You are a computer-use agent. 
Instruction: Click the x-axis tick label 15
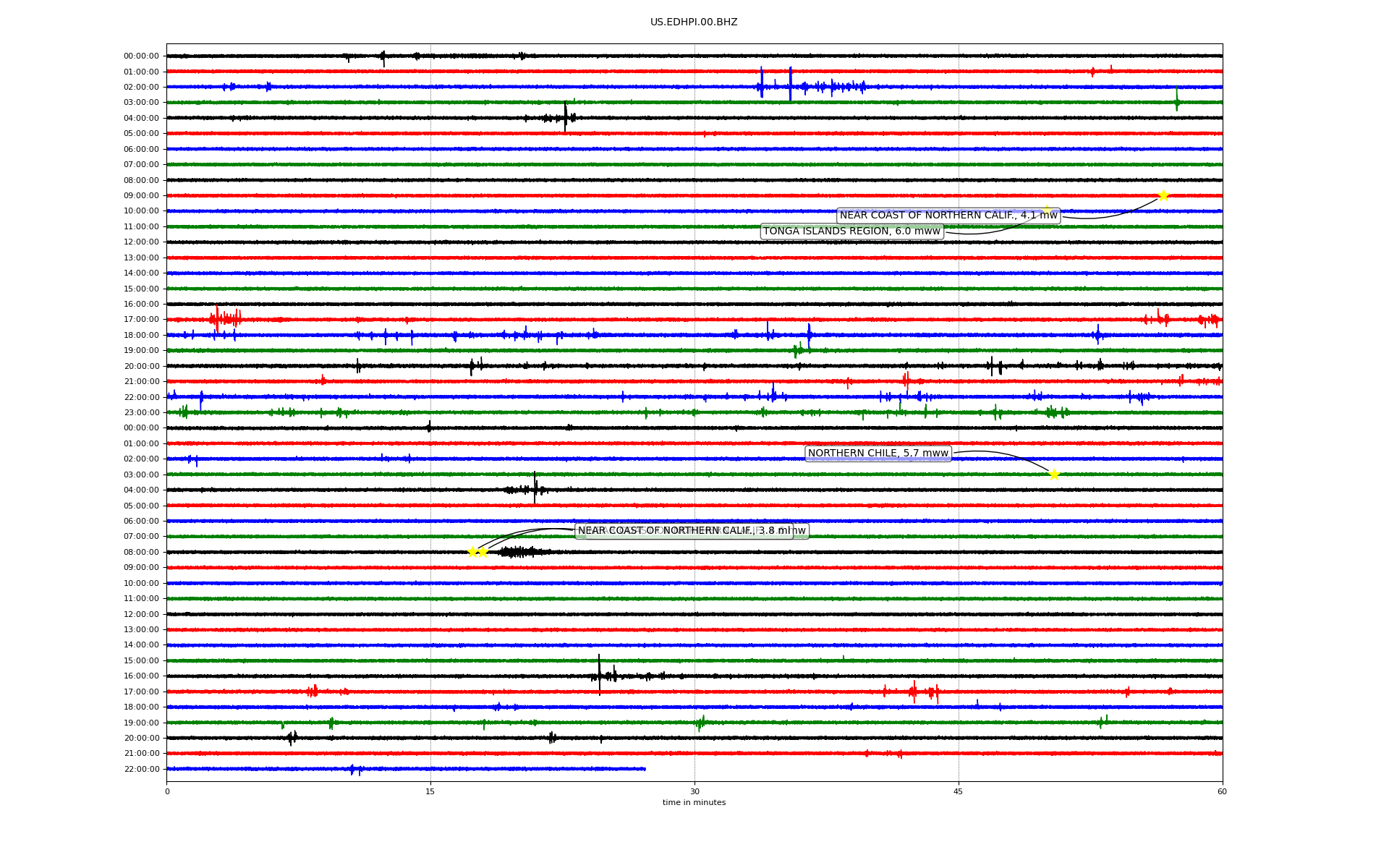(430, 791)
